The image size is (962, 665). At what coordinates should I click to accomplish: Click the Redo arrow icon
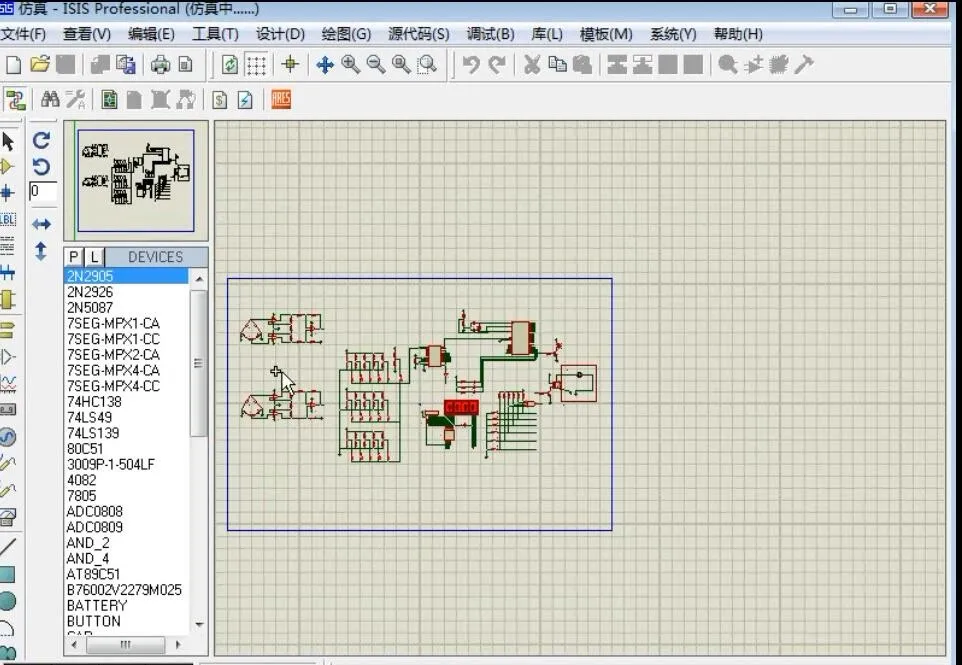[497, 64]
